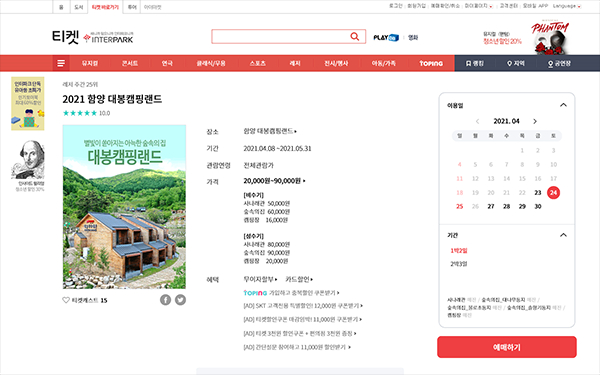Click the 고객센터 link
The width and height of the screenshot is (600, 375).
tap(509, 6)
